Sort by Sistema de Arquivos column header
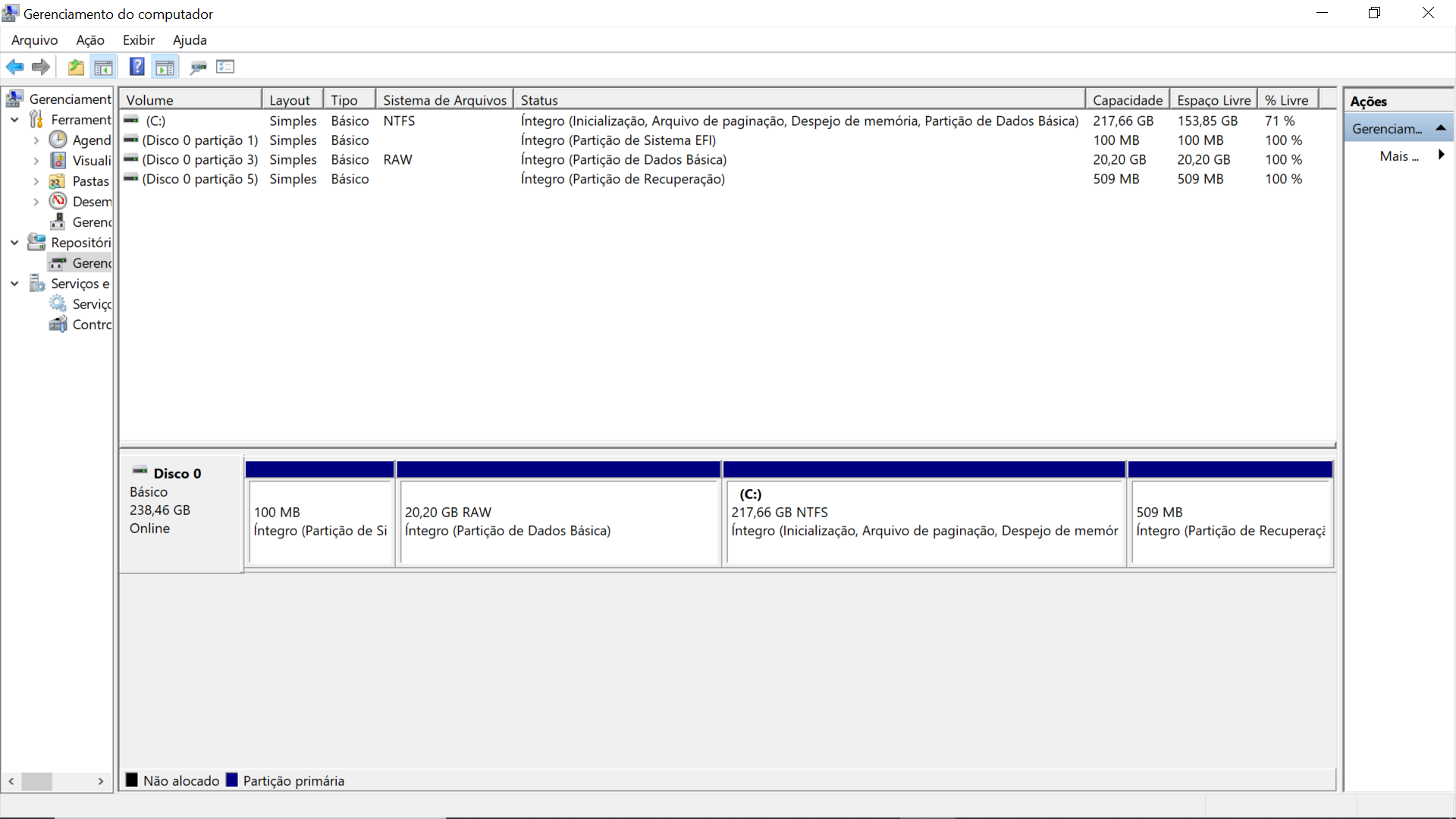Viewport: 1456px width, 819px height. coord(444,100)
